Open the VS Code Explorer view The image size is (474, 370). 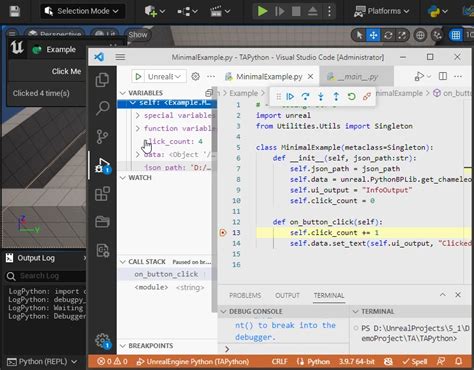tap(102, 80)
